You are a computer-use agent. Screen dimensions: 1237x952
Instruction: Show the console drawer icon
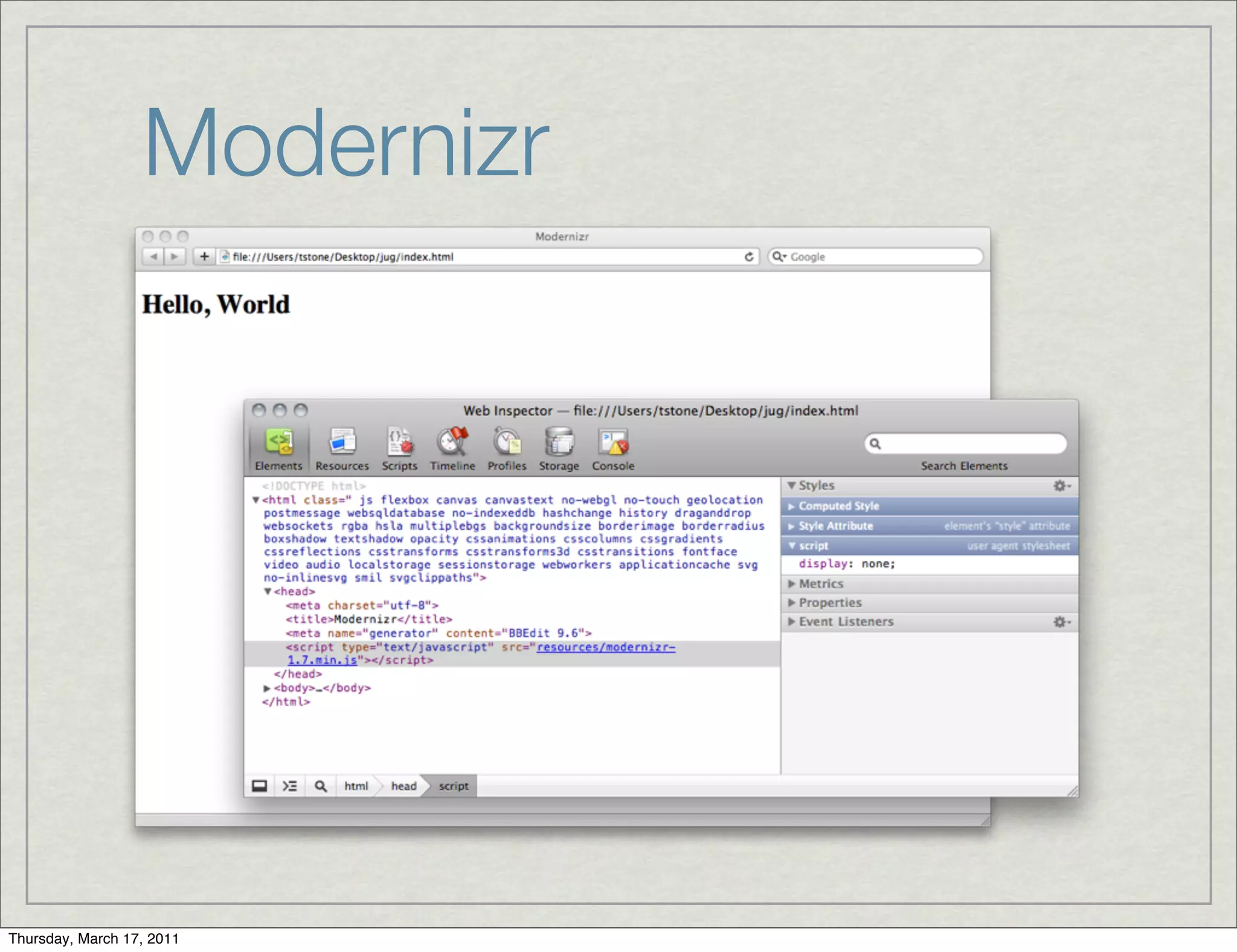pos(290,786)
